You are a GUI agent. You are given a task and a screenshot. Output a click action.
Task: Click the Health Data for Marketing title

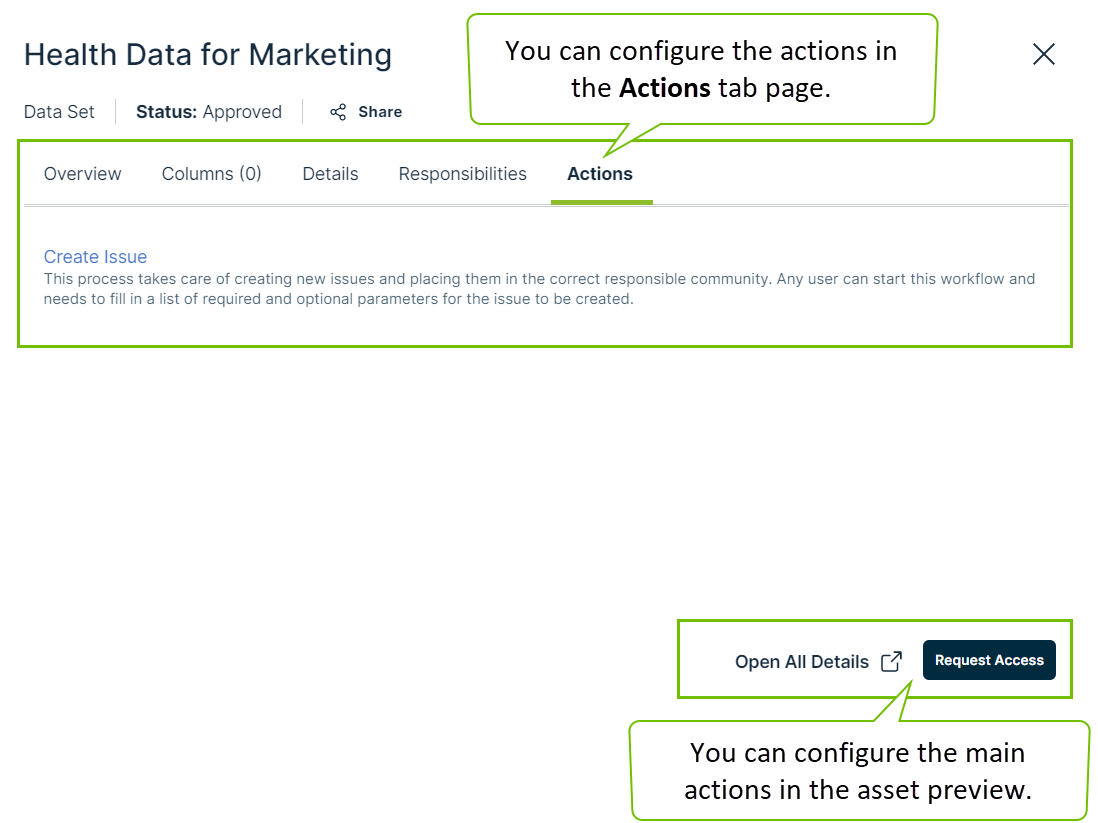[x=208, y=54]
